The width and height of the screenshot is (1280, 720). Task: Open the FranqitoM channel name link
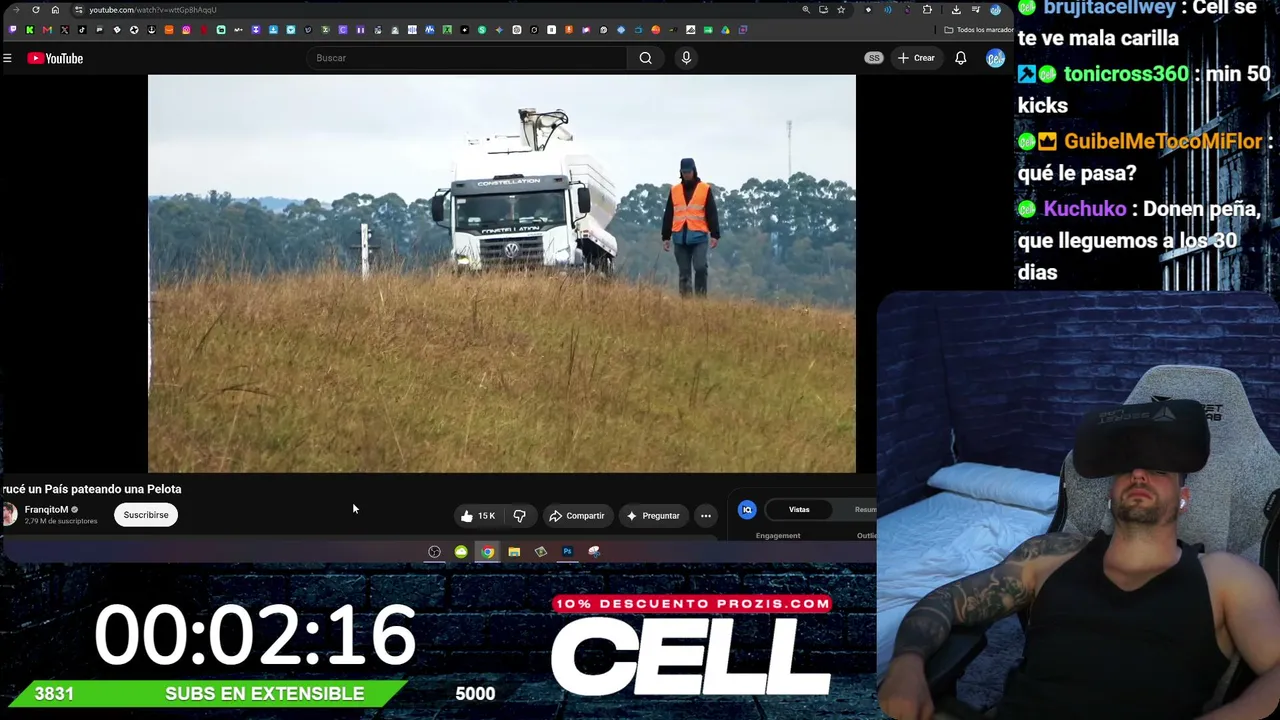(46, 510)
